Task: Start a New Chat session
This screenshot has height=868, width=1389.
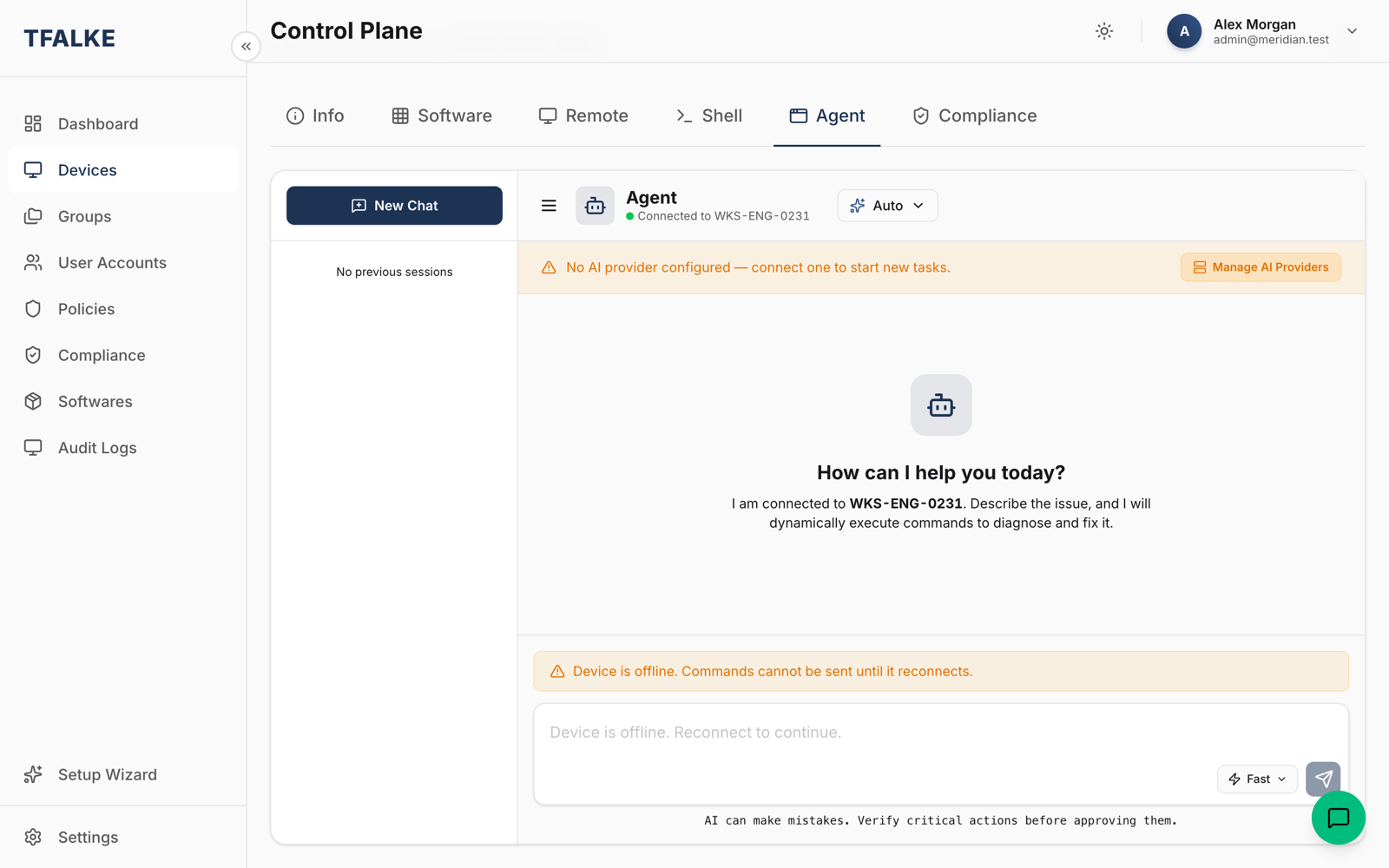Action: coord(394,206)
